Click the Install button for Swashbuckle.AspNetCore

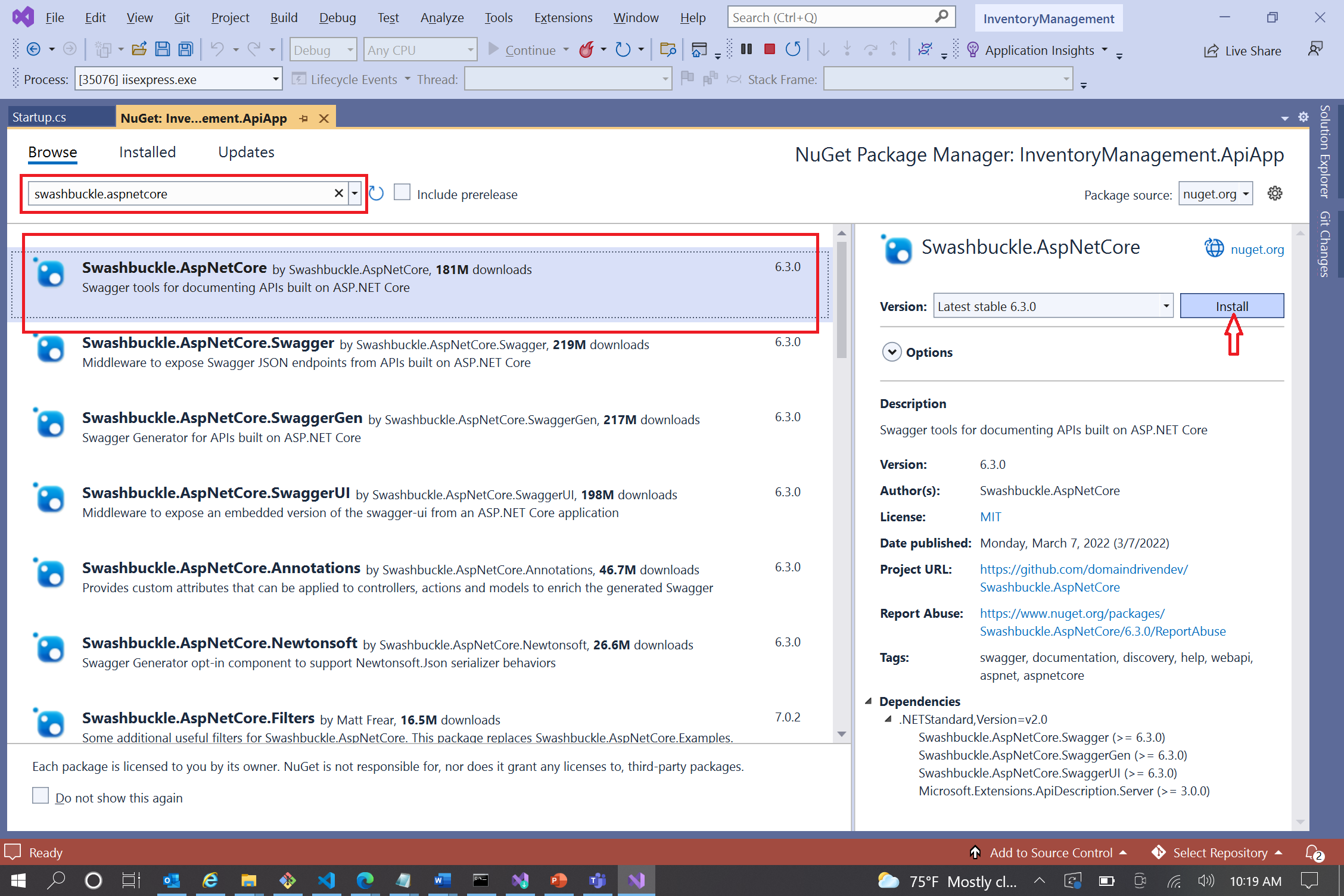[1232, 305]
